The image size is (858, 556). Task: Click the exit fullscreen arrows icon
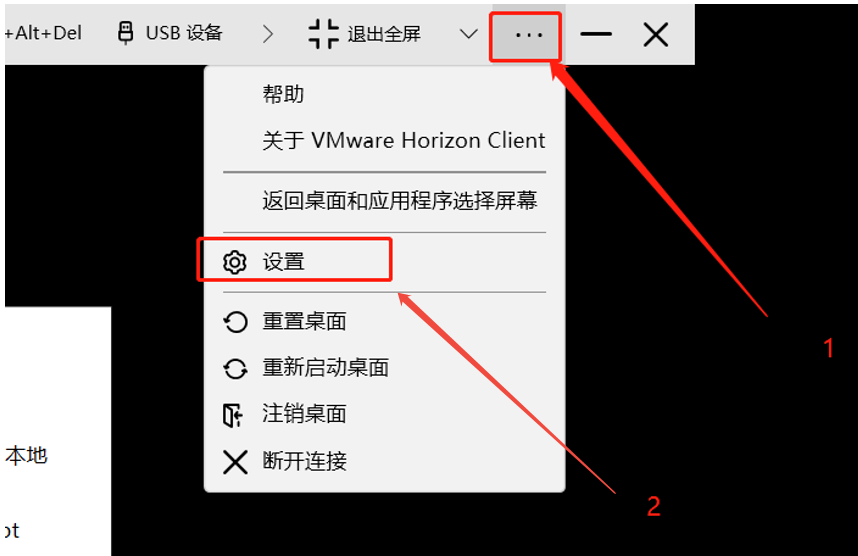pyautogui.click(x=323, y=34)
